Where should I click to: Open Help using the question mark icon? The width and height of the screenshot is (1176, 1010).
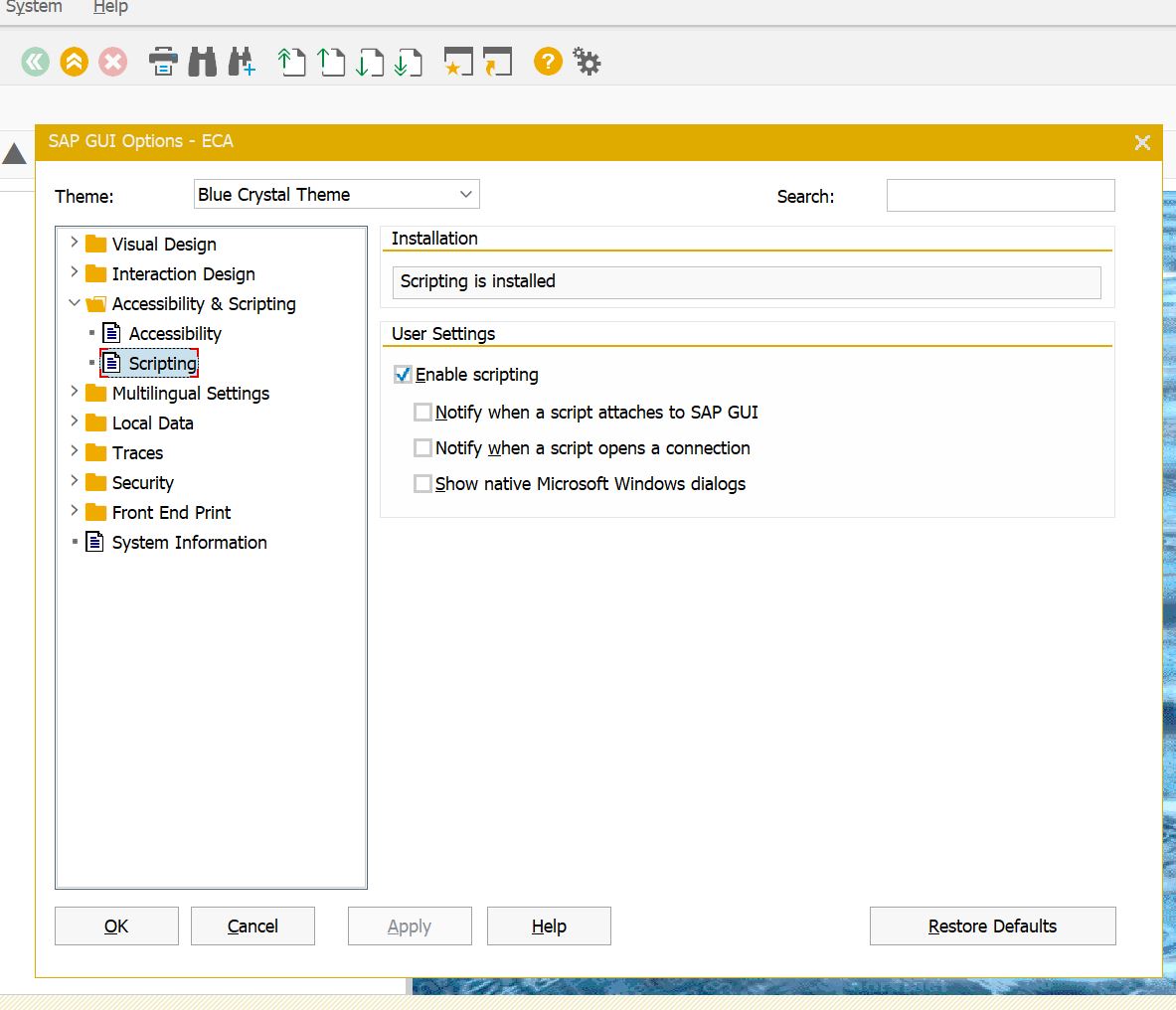(547, 61)
